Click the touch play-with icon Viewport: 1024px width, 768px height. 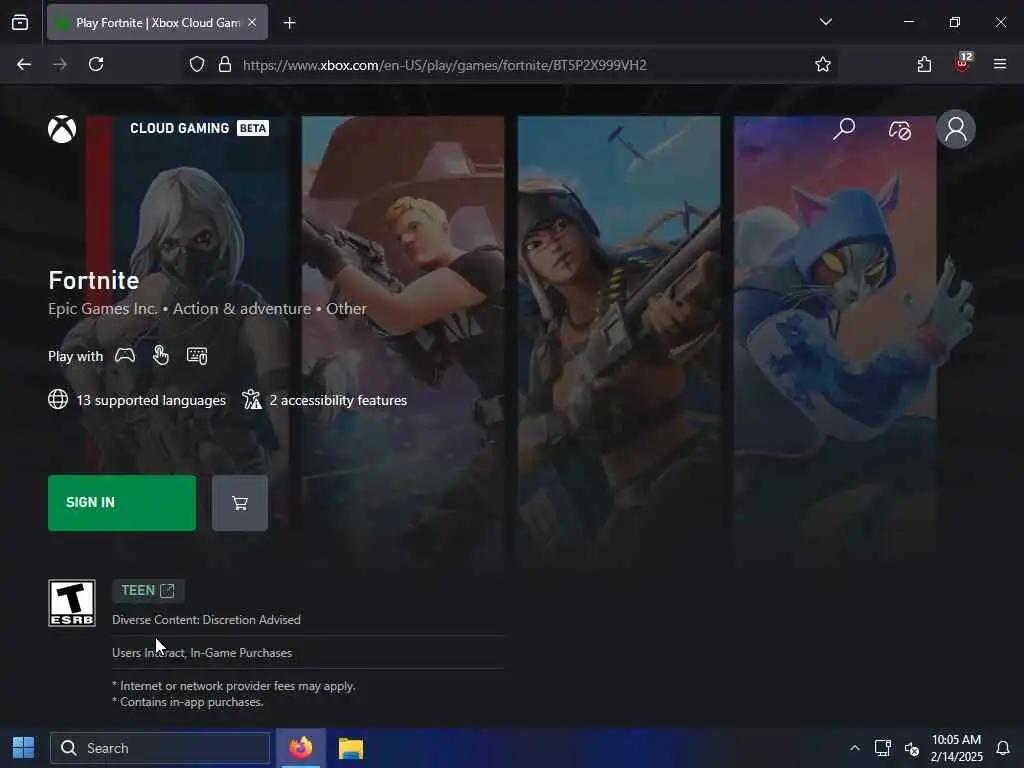(161, 355)
